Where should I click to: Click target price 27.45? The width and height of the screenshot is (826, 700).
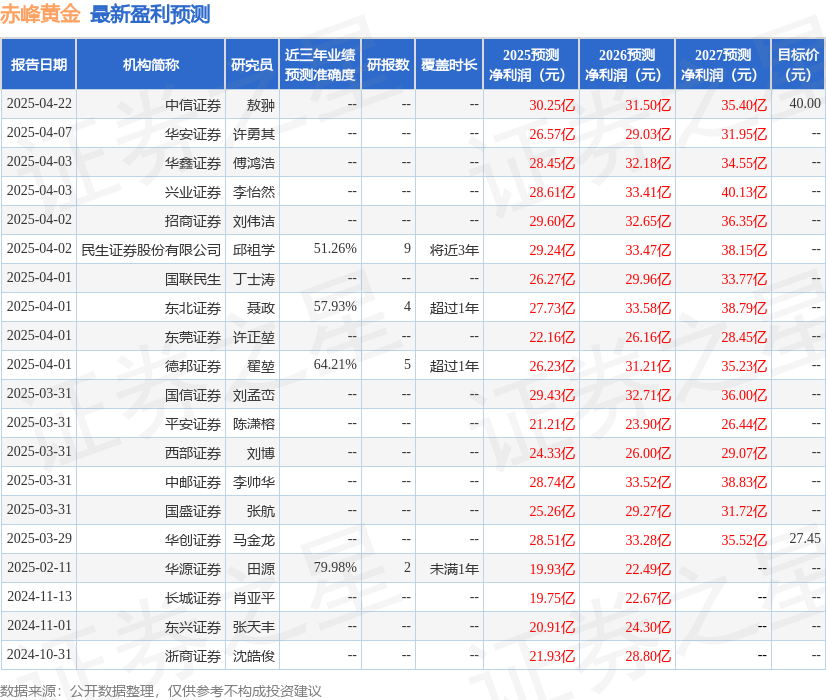click(x=805, y=538)
